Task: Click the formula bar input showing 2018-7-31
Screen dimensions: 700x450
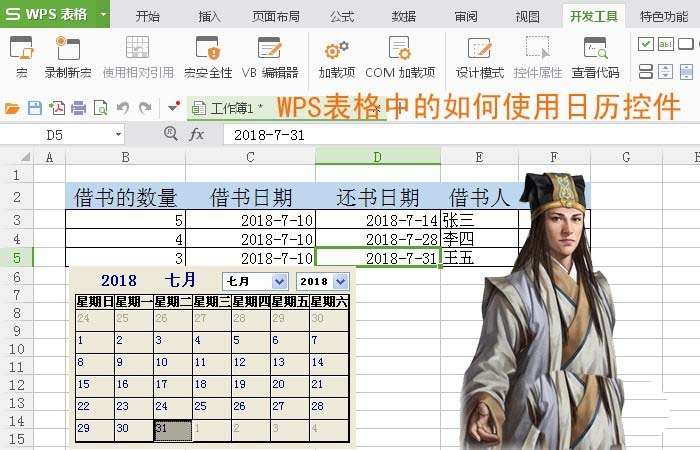Action: click(x=400, y=134)
